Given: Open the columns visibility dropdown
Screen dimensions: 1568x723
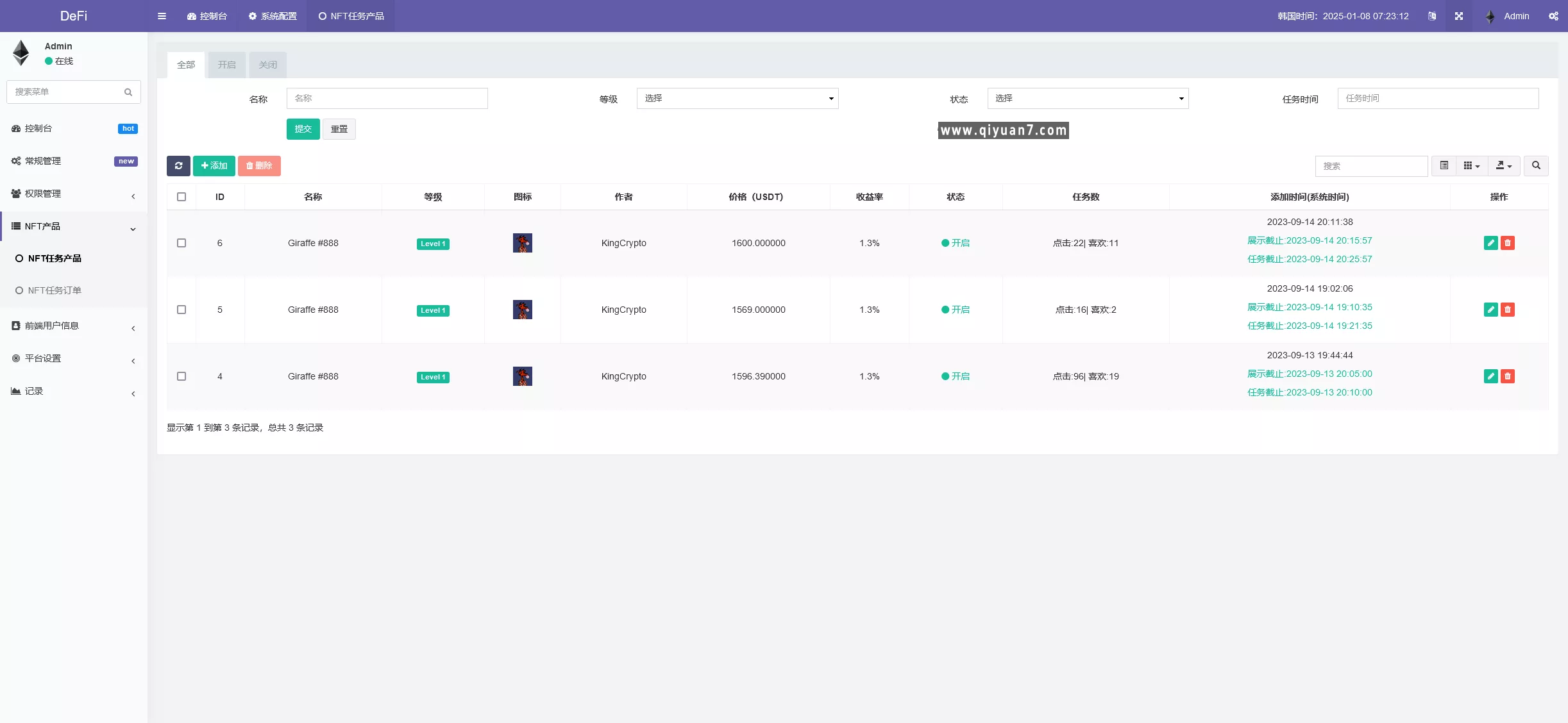Looking at the screenshot, I should pyautogui.click(x=1471, y=166).
